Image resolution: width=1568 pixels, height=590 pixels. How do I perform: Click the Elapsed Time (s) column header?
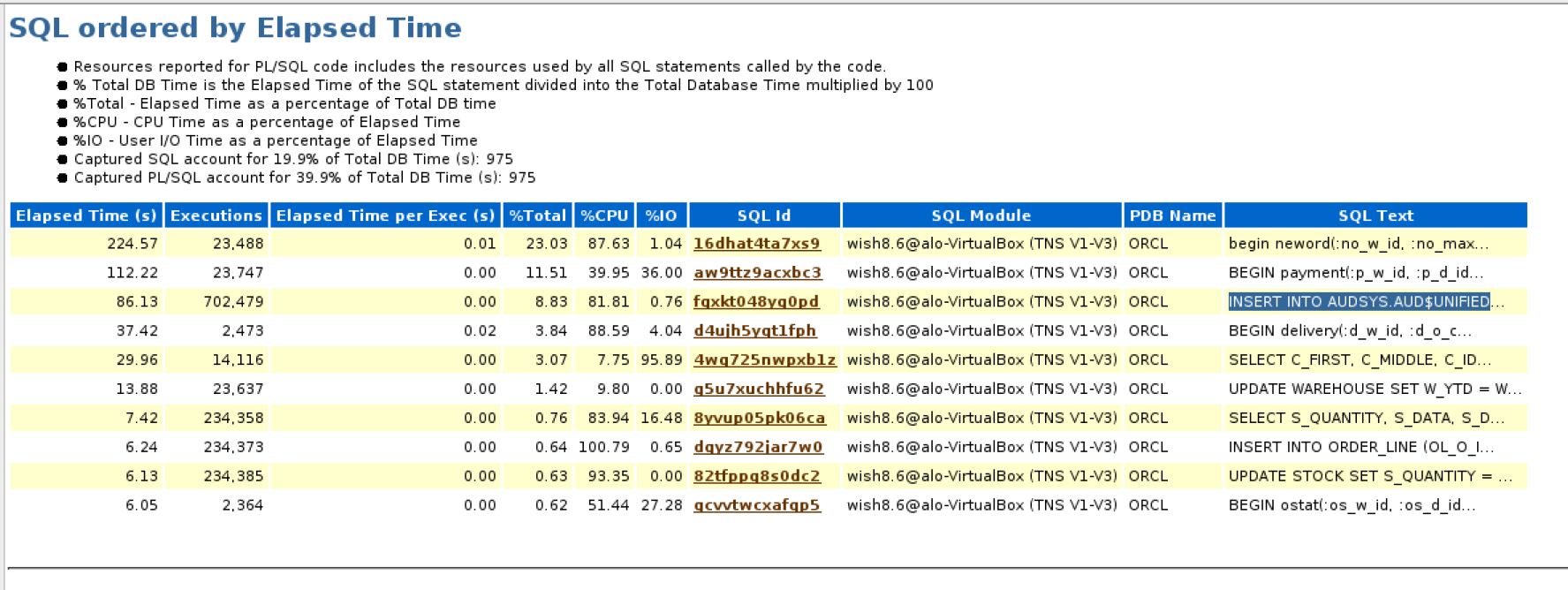(86, 216)
